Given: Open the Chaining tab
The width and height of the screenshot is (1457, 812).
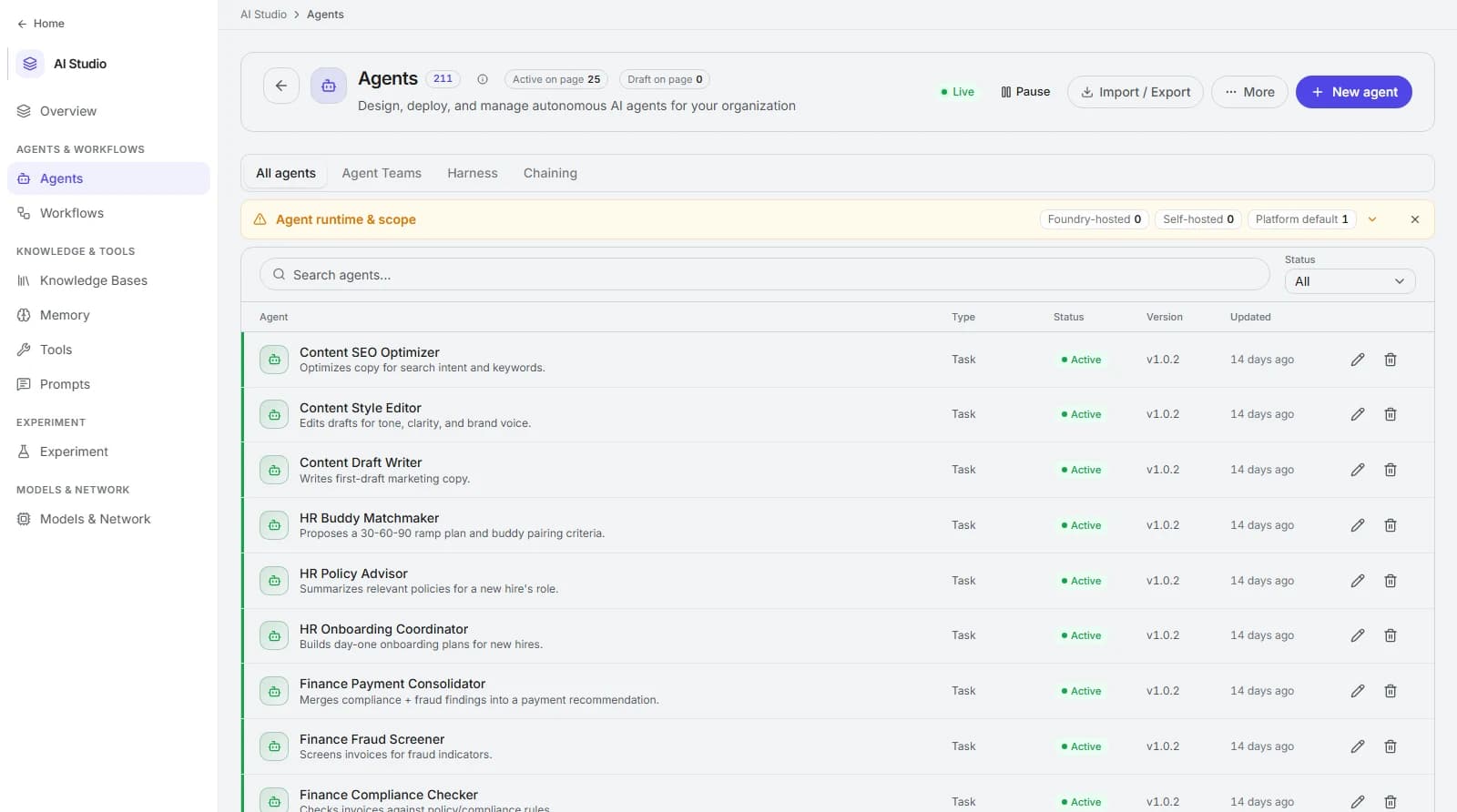Looking at the screenshot, I should [550, 173].
